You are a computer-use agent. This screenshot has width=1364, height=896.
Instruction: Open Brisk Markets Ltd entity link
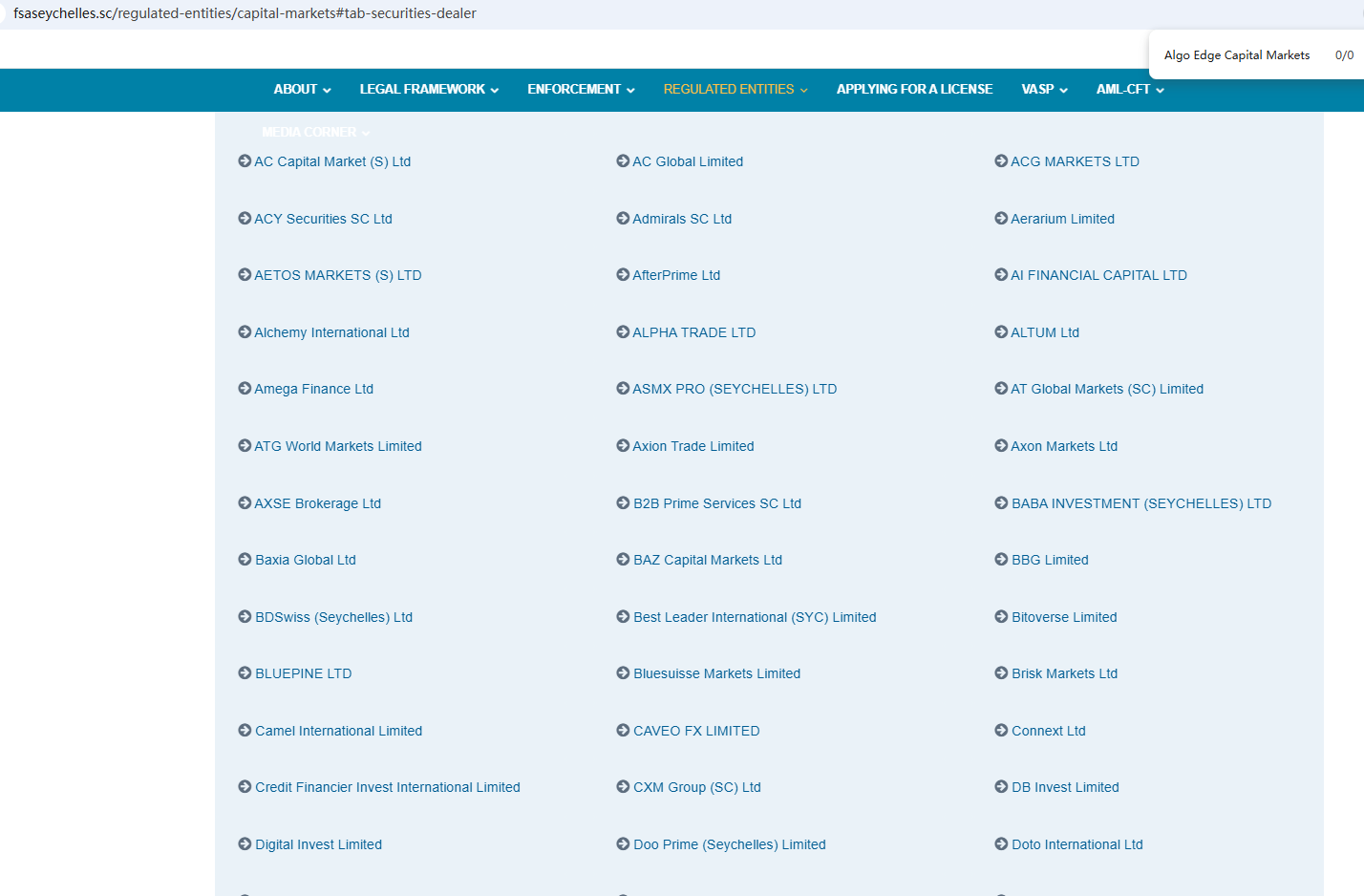coord(1064,673)
